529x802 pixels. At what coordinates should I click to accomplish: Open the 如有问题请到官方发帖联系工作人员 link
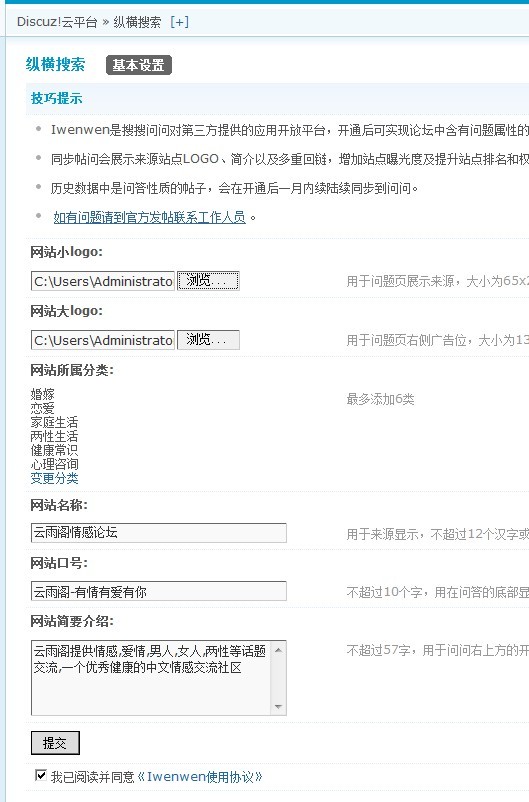pos(149,217)
